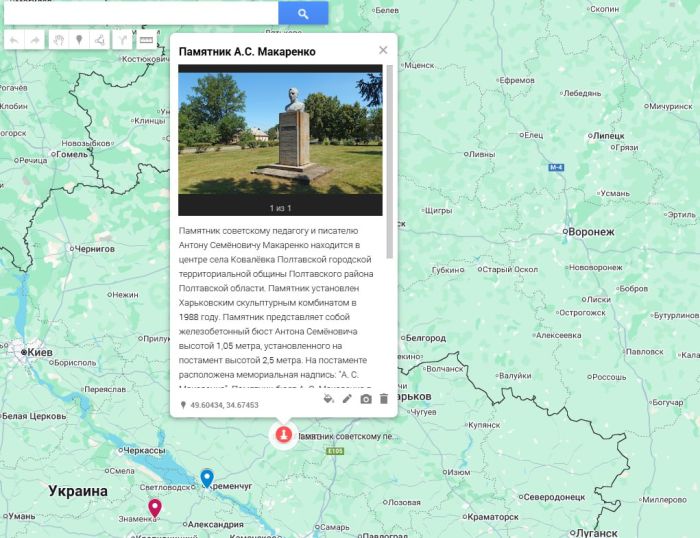Delete the place with the trash icon

click(384, 398)
